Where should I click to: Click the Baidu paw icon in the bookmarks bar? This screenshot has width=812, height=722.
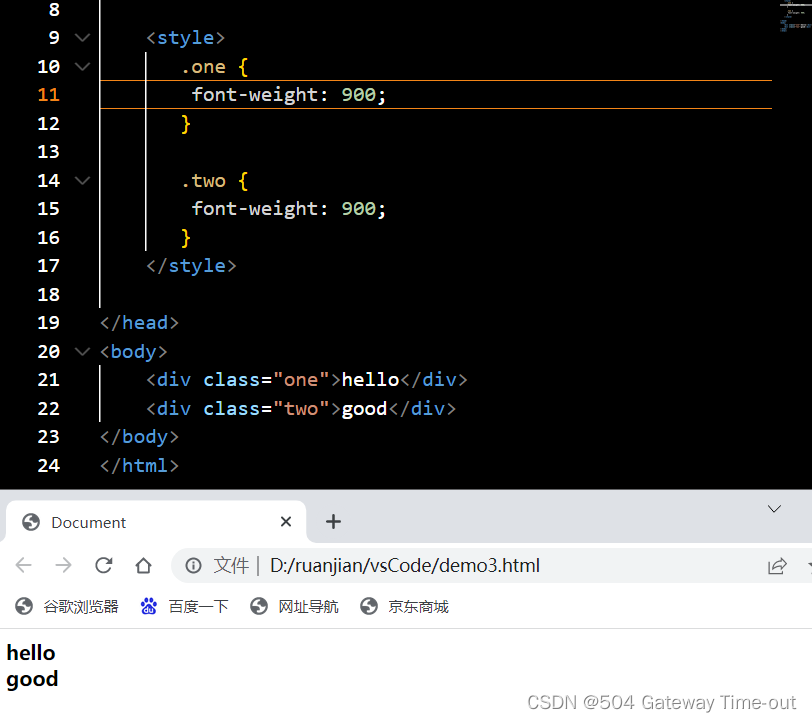(149, 606)
